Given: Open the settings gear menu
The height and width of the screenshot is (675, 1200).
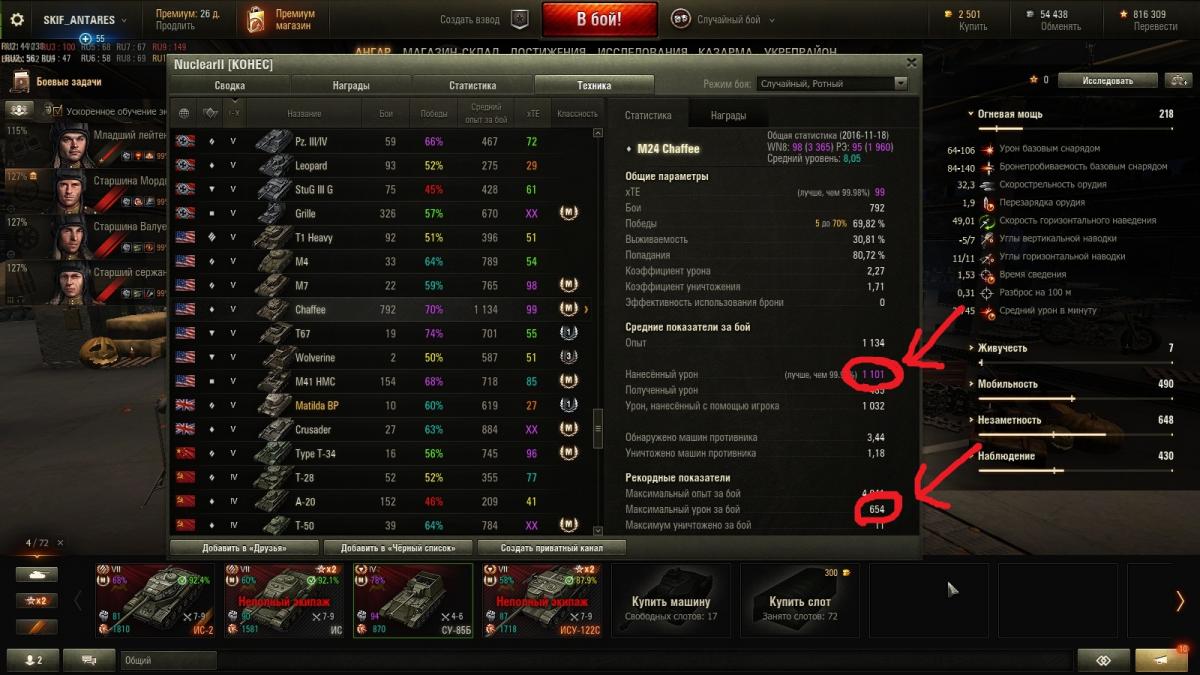Looking at the screenshot, I should click(17, 19).
